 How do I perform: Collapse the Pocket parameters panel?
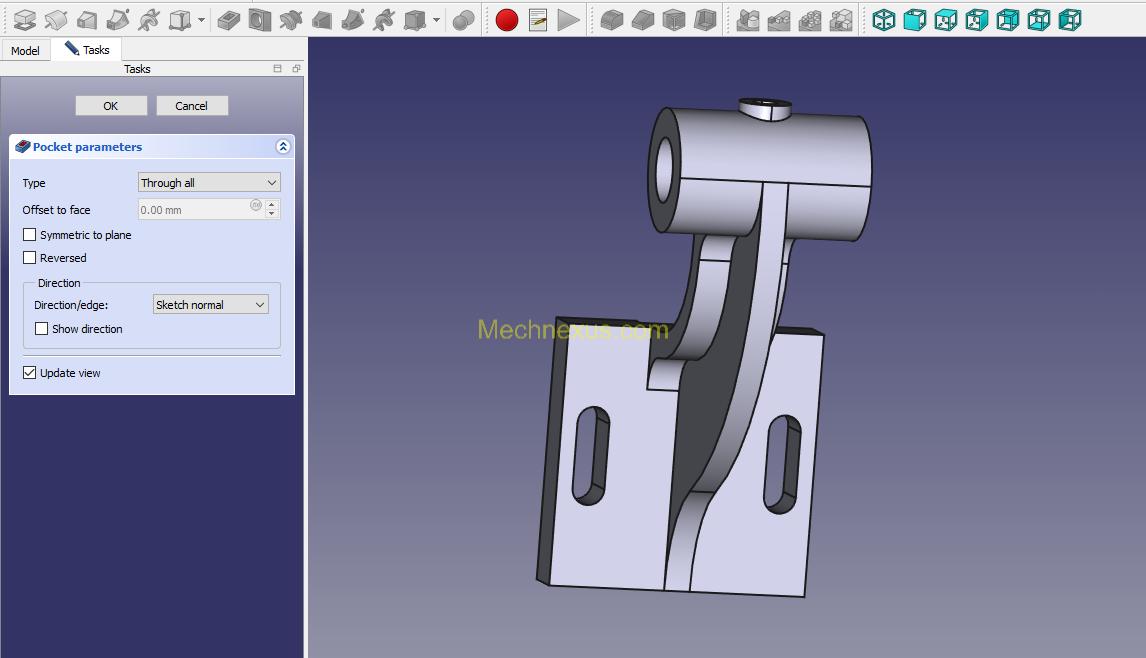click(283, 147)
